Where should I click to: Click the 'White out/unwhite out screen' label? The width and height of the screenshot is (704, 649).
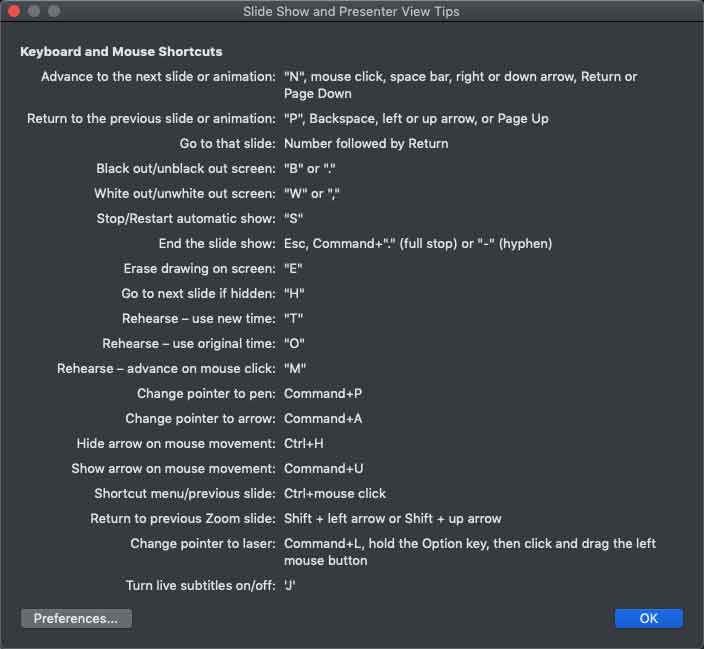tap(184, 193)
